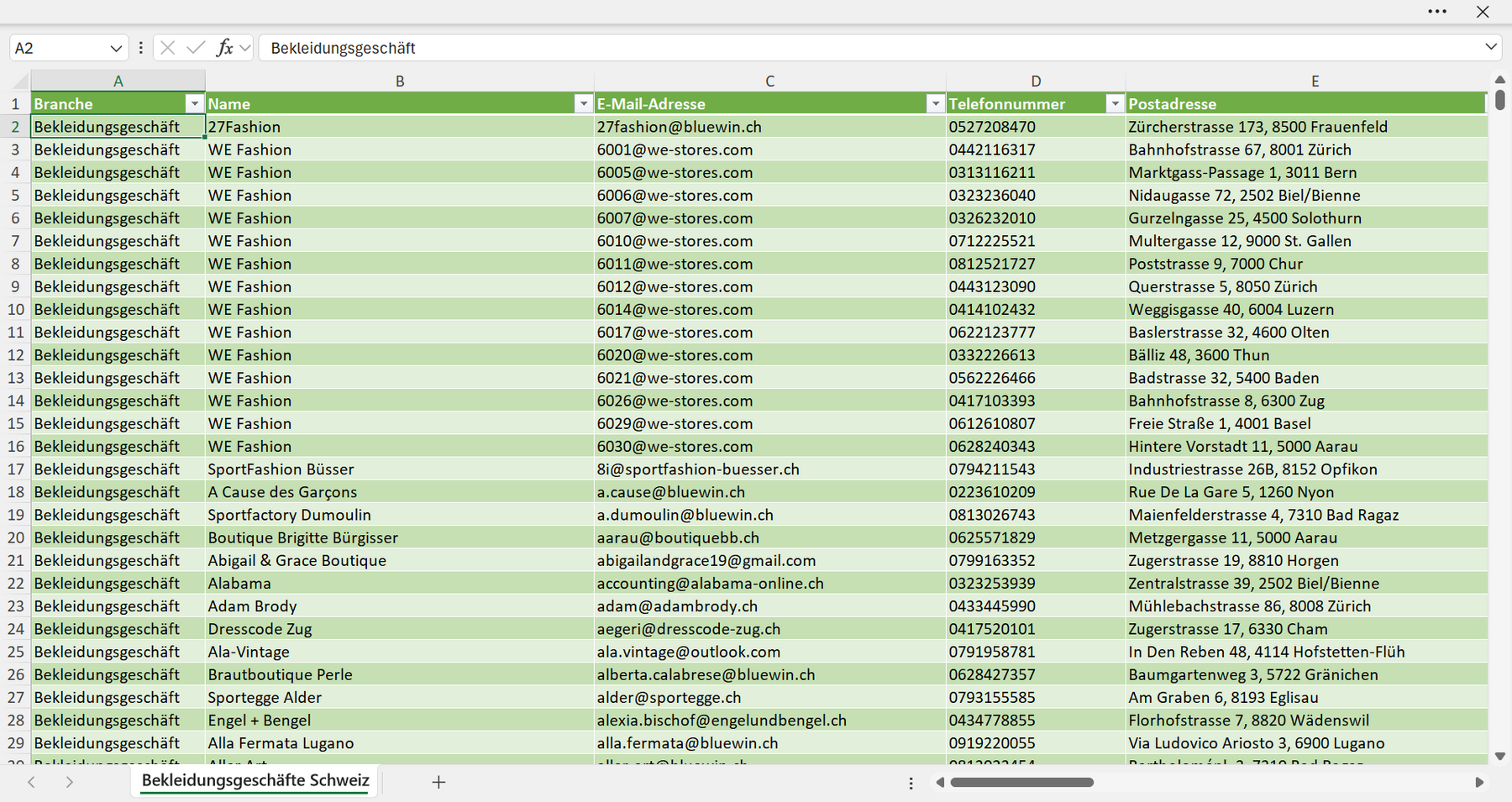The image size is (1512, 802).
Task: Select email alexia.bischof@engelundbengel.ch
Action: [x=770, y=721]
